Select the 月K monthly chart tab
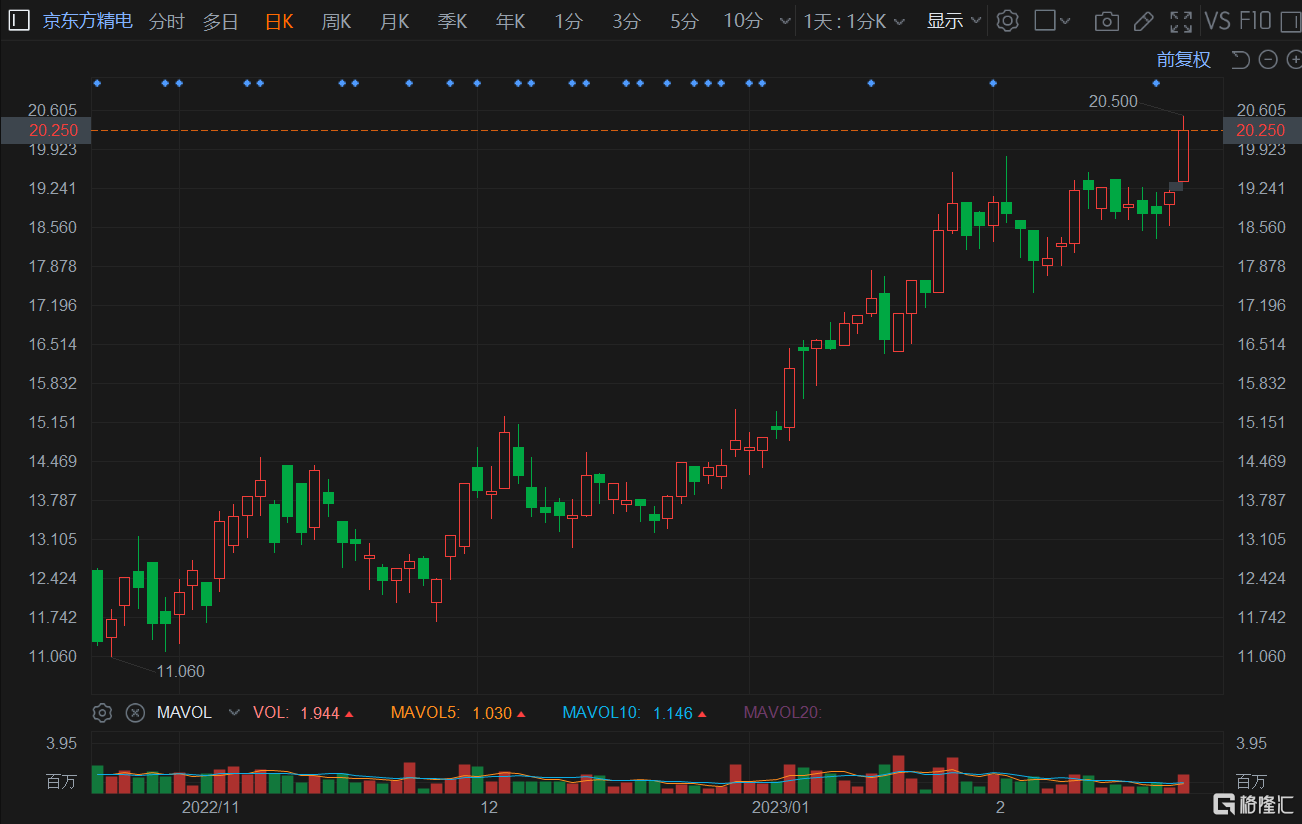Viewport: 1302px width, 824px height. pyautogui.click(x=394, y=21)
